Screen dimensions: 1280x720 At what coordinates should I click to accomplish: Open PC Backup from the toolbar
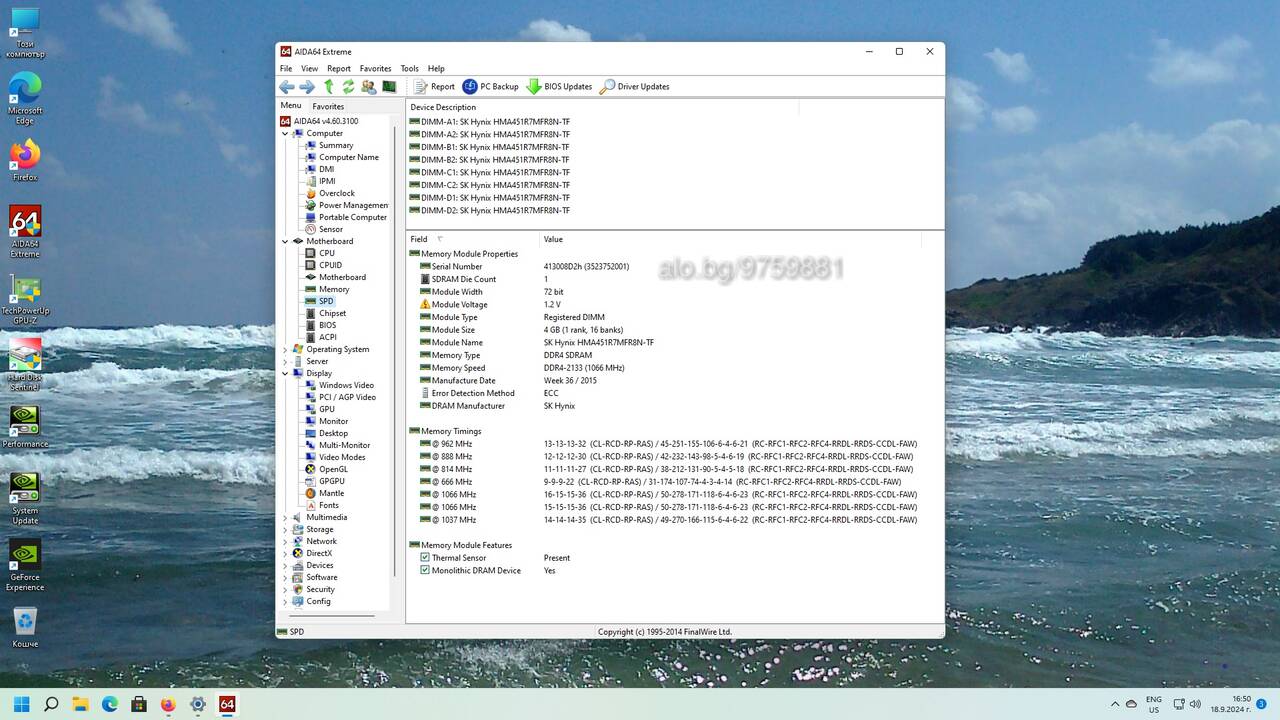tap(490, 87)
